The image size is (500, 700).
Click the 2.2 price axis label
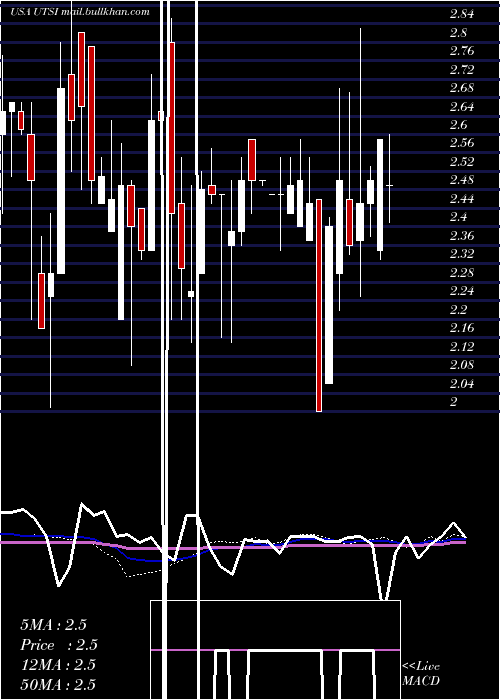[x=458, y=310]
